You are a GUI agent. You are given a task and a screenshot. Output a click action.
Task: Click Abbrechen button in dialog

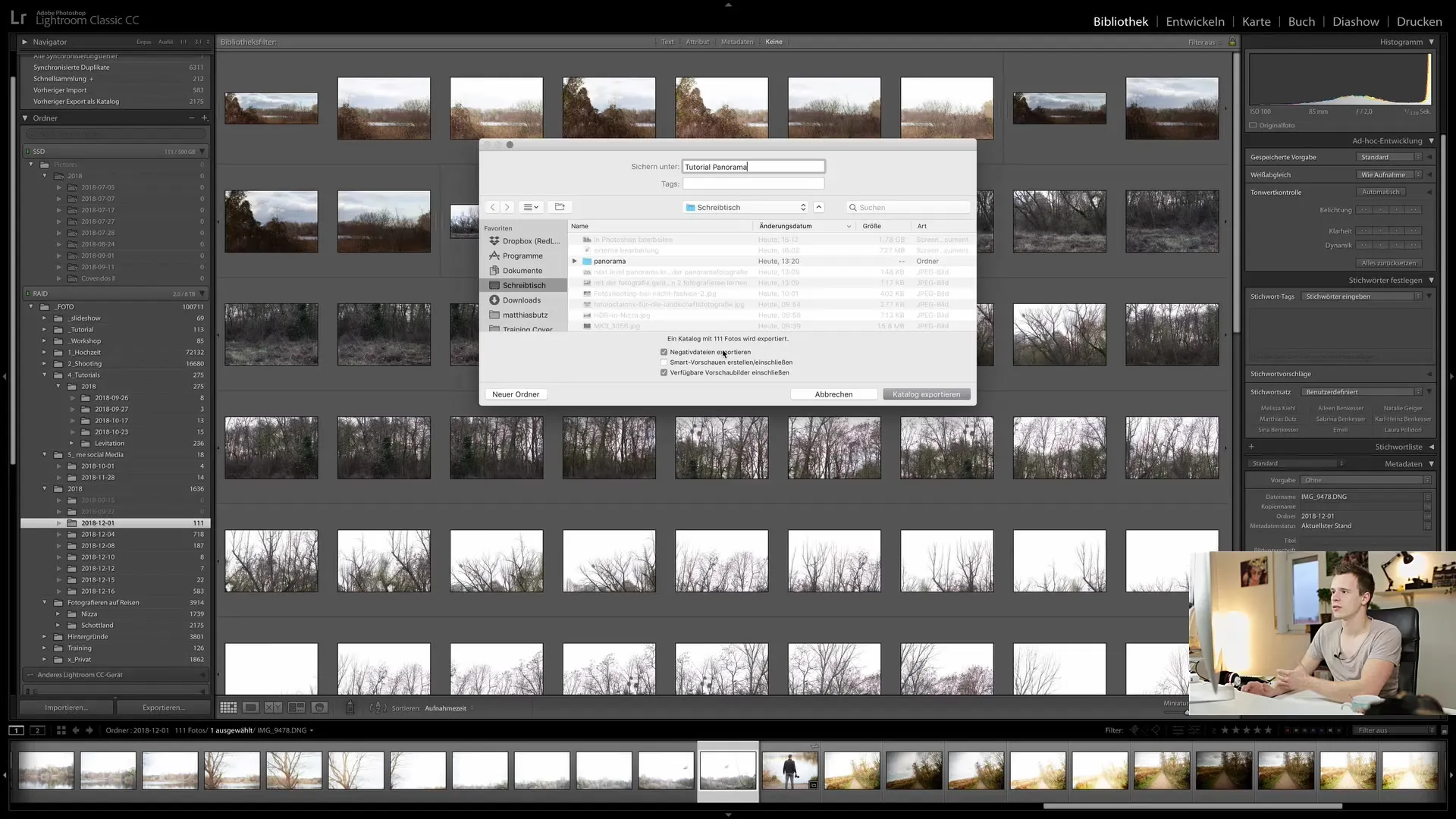(833, 394)
